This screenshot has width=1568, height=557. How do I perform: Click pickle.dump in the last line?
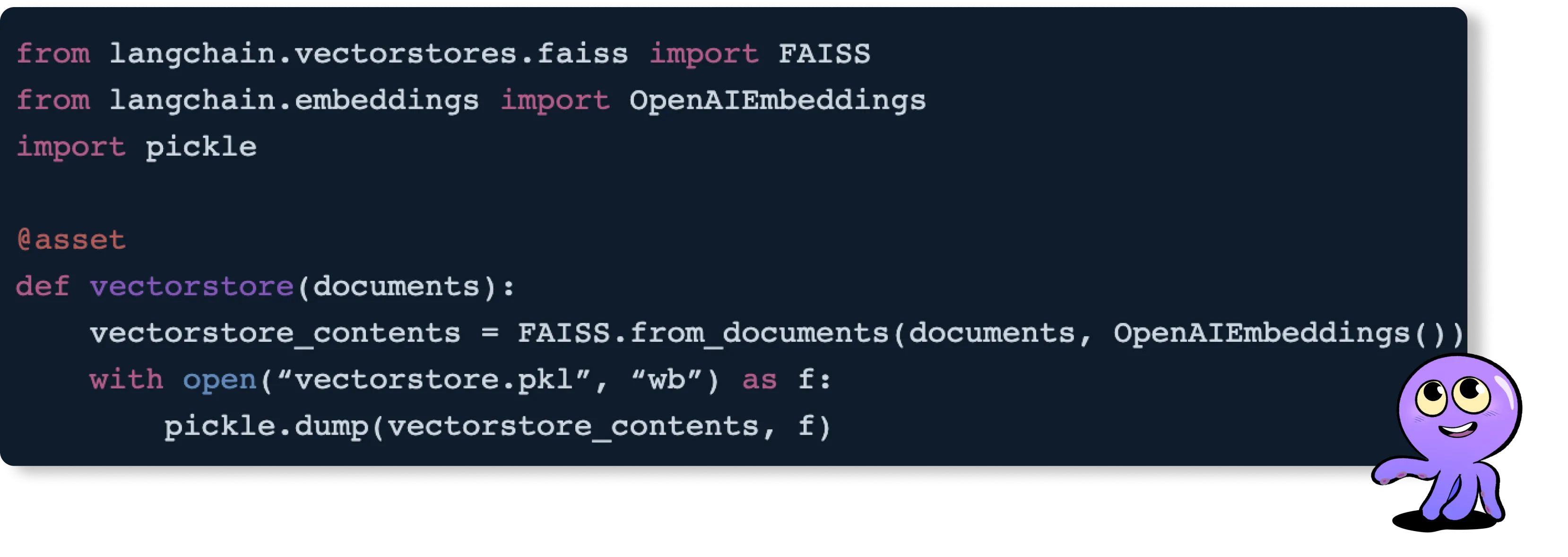pyautogui.click(x=266, y=426)
